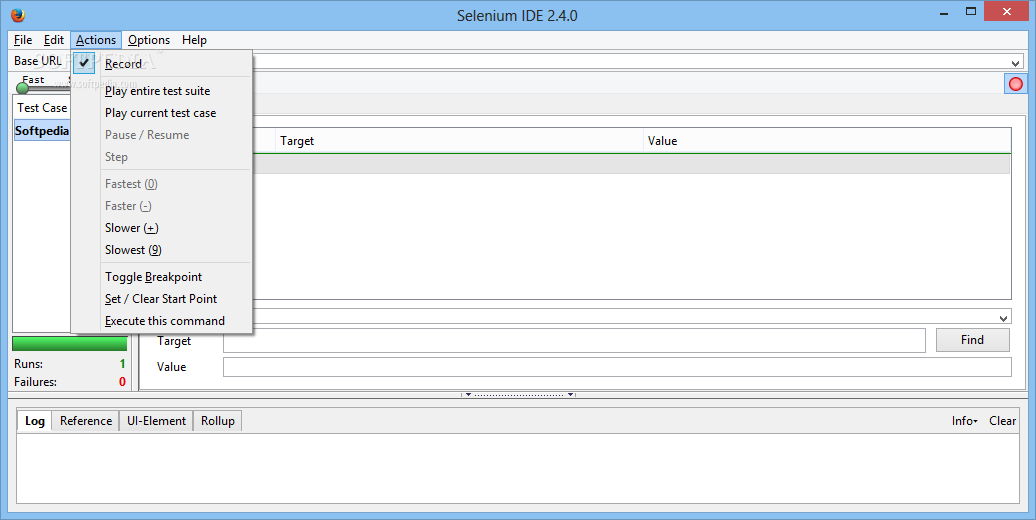Image resolution: width=1036 pixels, height=520 pixels.
Task: Select Slowest (9) speed option
Action: (133, 250)
